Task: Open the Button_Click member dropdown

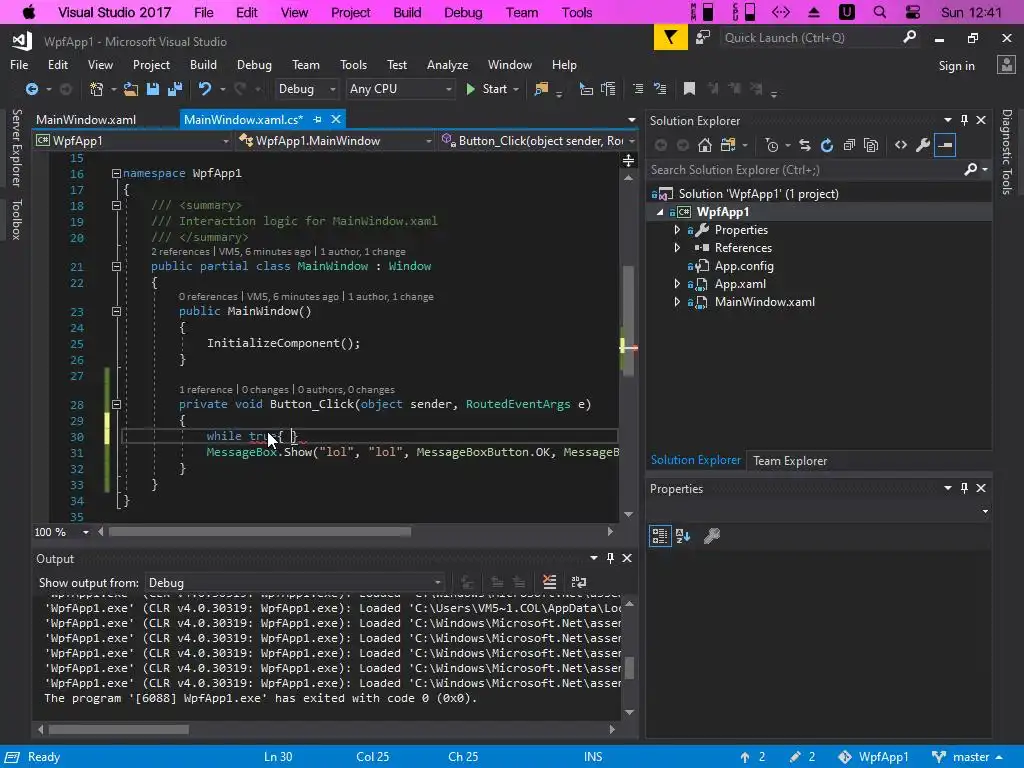Action: click(538, 140)
